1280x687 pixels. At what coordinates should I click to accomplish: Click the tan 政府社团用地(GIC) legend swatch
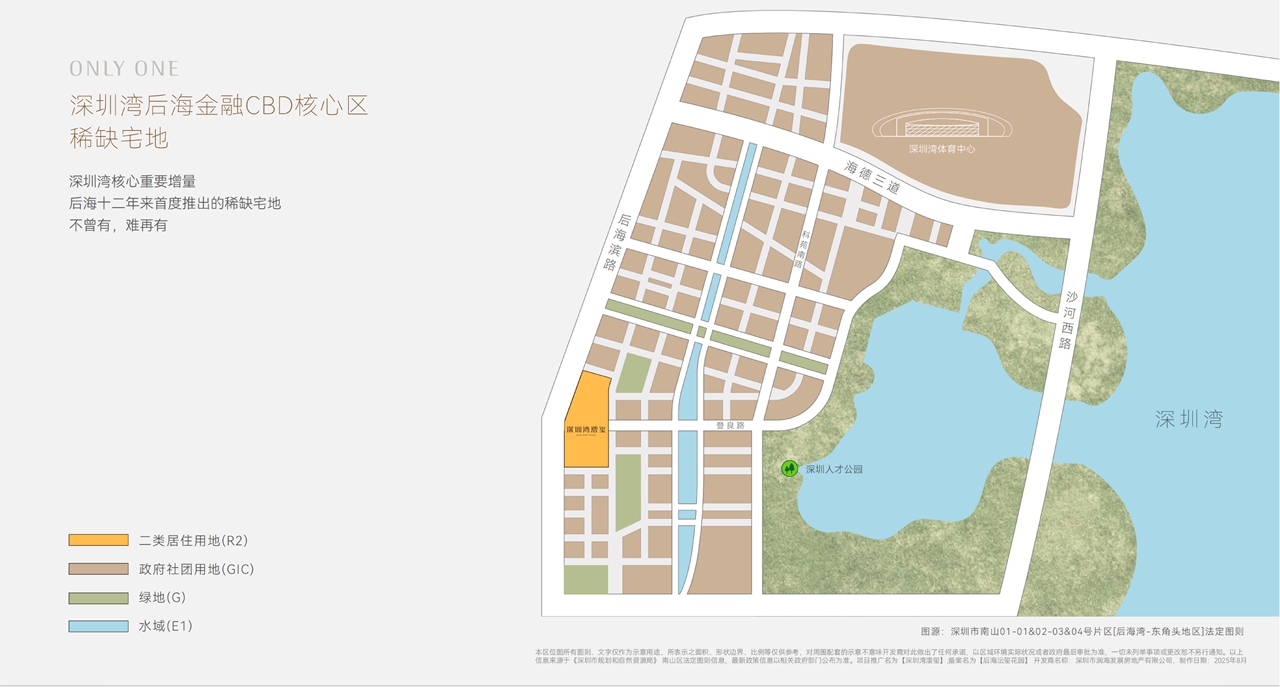pos(98,569)
